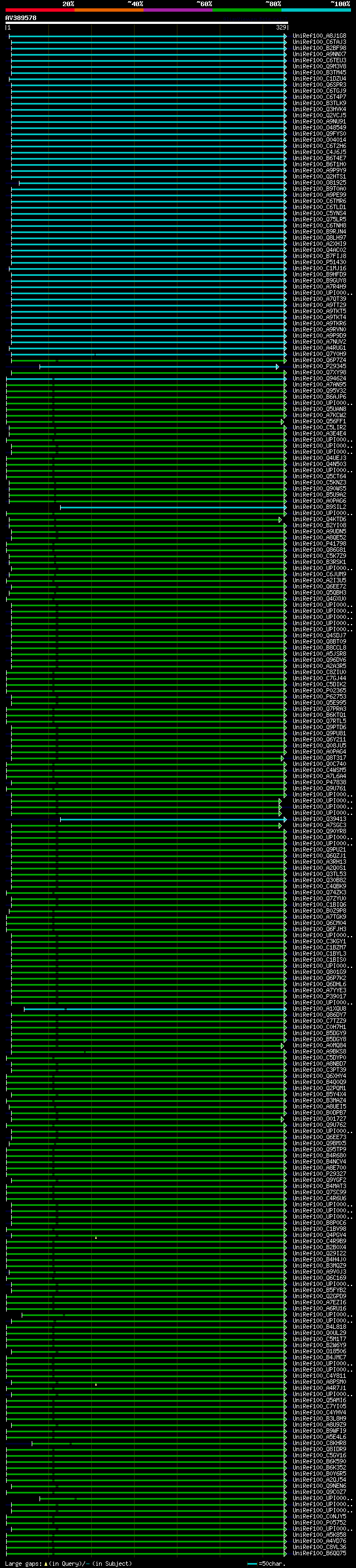Select hit label UniRef100_B9SIL2

tap(319, 507)
